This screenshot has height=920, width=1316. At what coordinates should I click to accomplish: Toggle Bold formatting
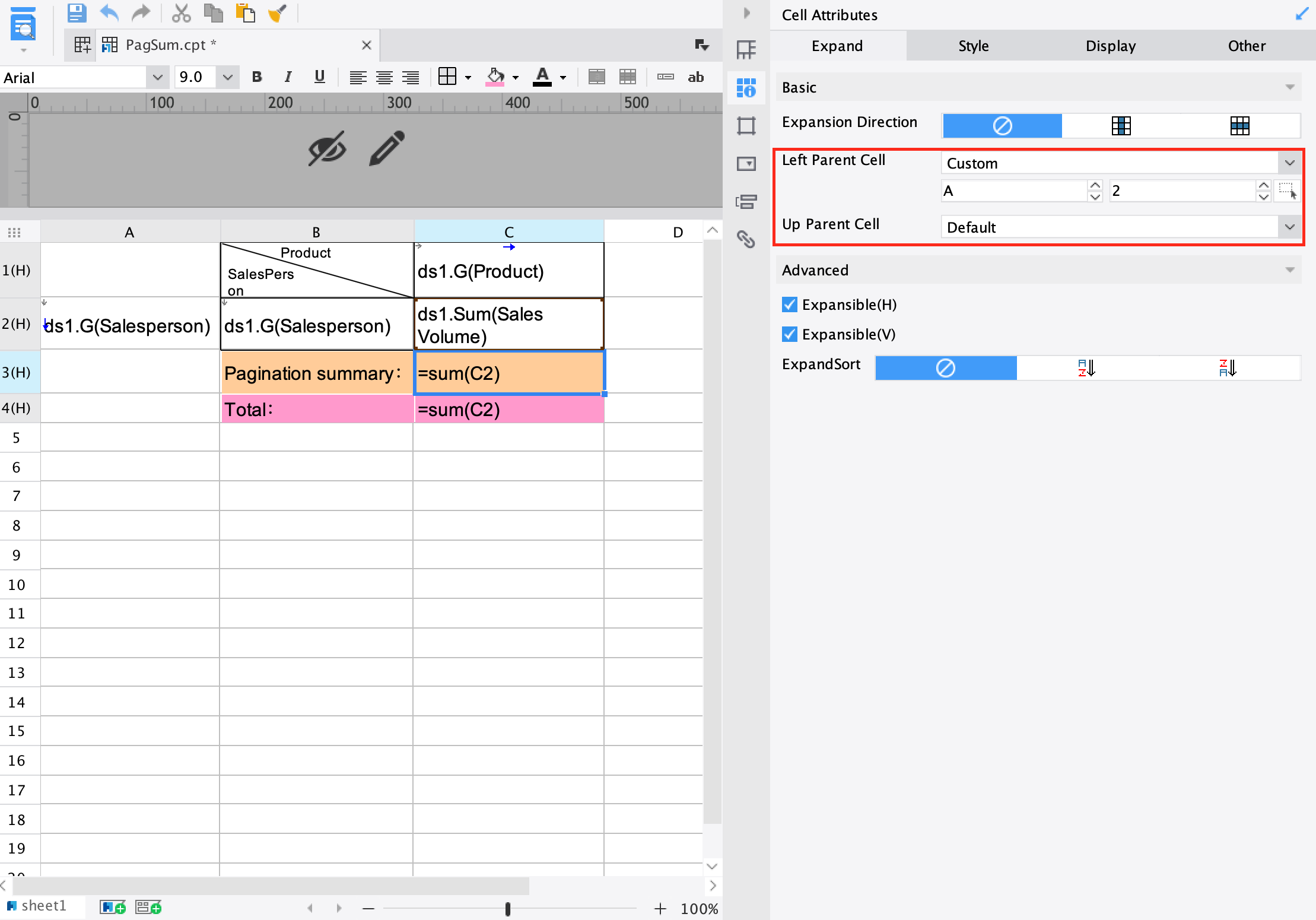point(257,77)
